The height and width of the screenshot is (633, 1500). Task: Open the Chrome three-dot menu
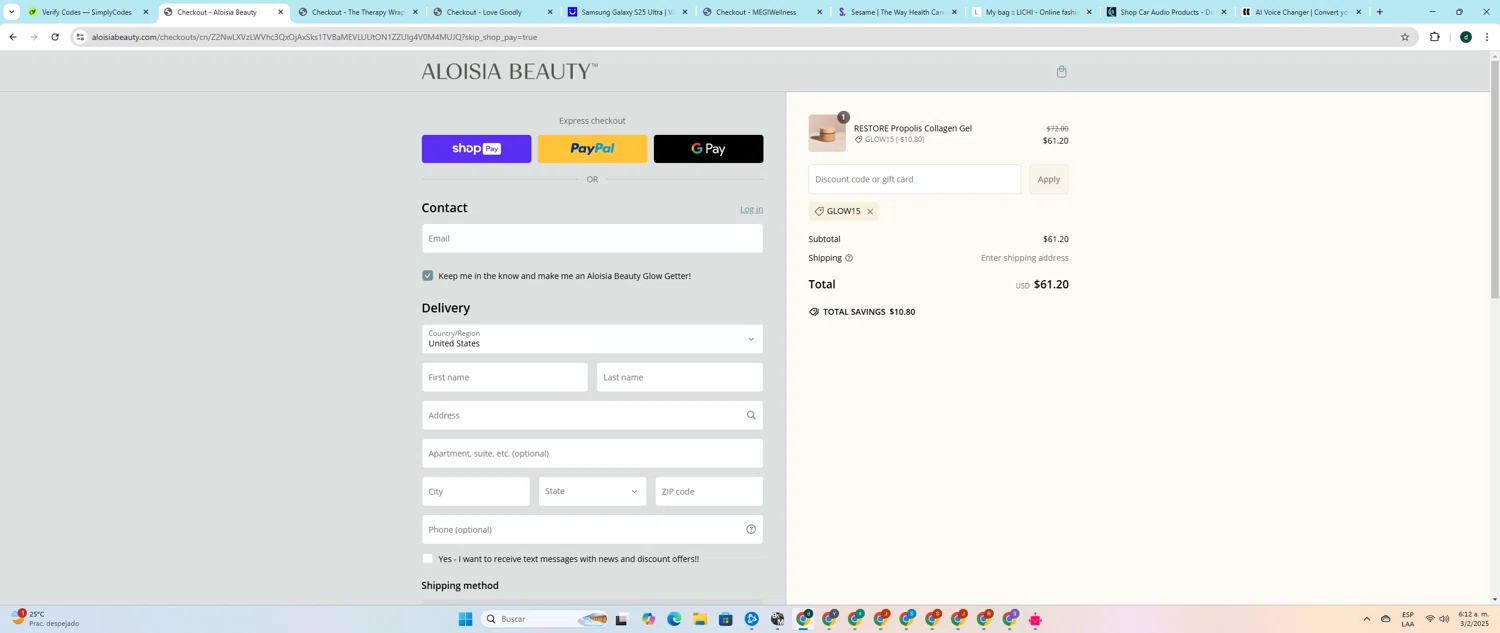pos(1487,37)
